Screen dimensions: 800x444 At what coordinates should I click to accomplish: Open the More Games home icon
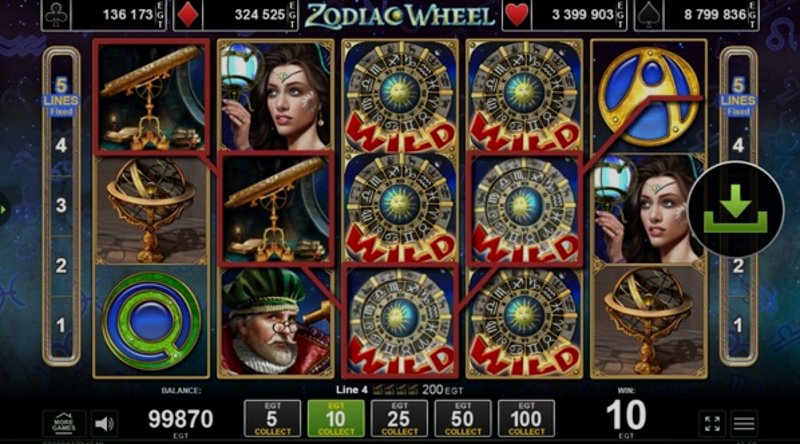click(x=64, y=423)
